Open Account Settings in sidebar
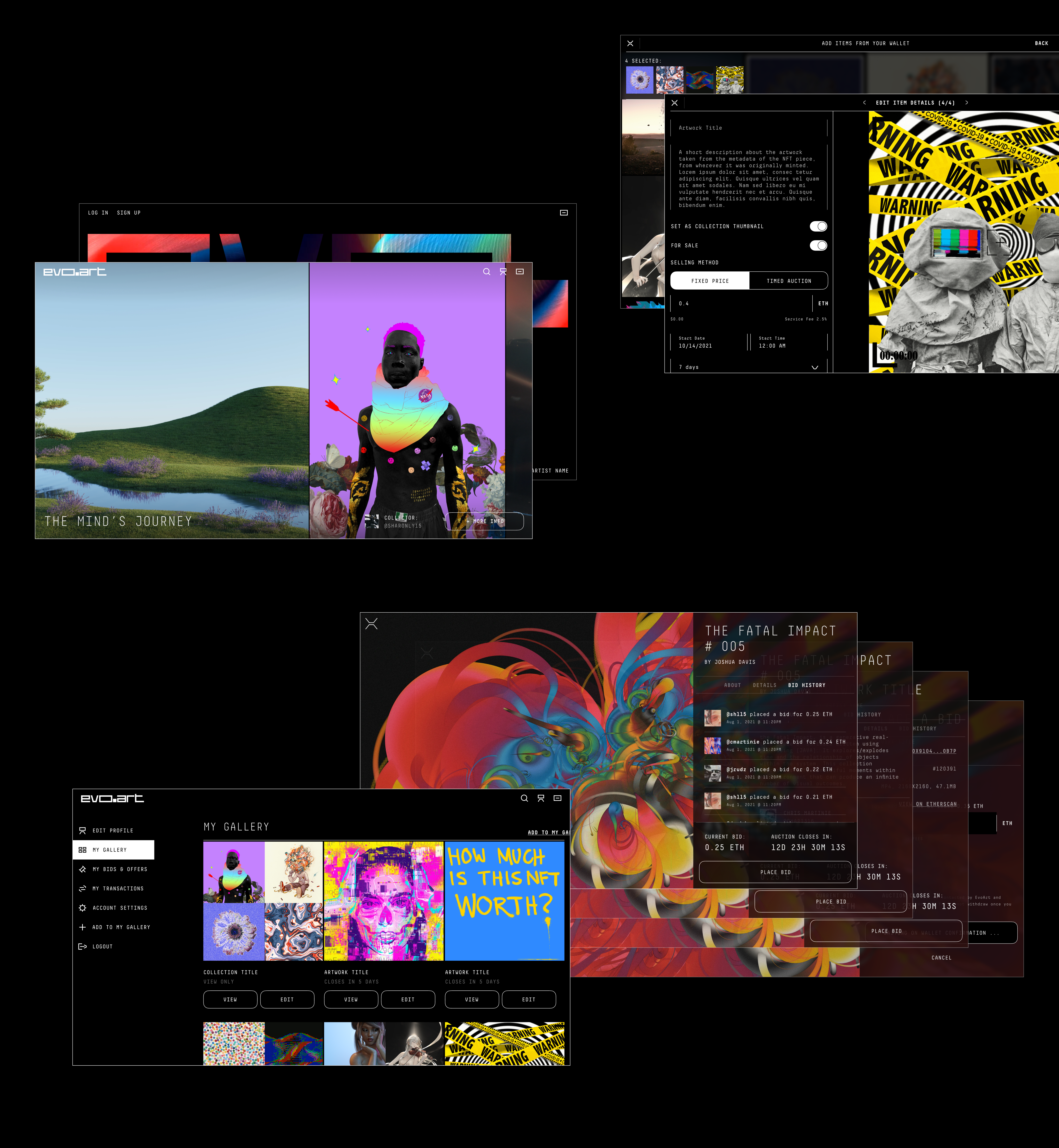1059x1148 pixels. [113, 908]
